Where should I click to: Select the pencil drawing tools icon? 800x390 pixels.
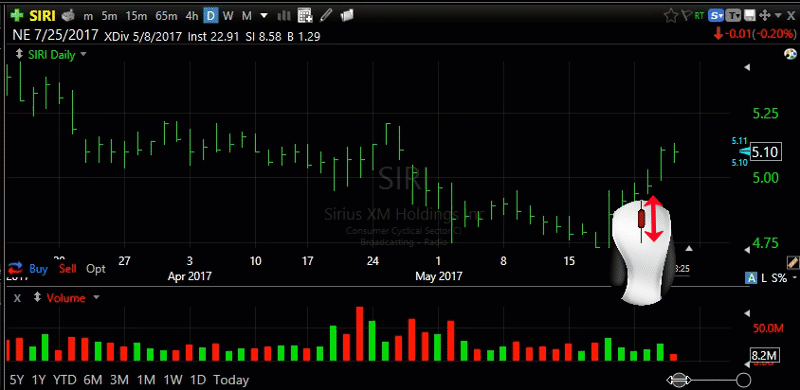(326, 15)
